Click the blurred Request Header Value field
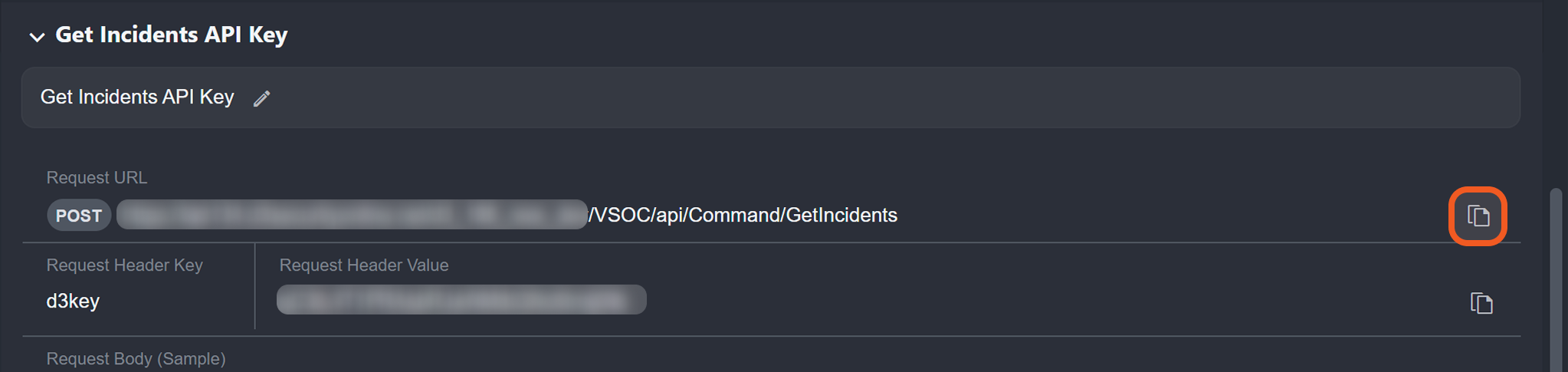This screenshot has width=1568, height=372. pyautogui.click(x=461, y=300)
